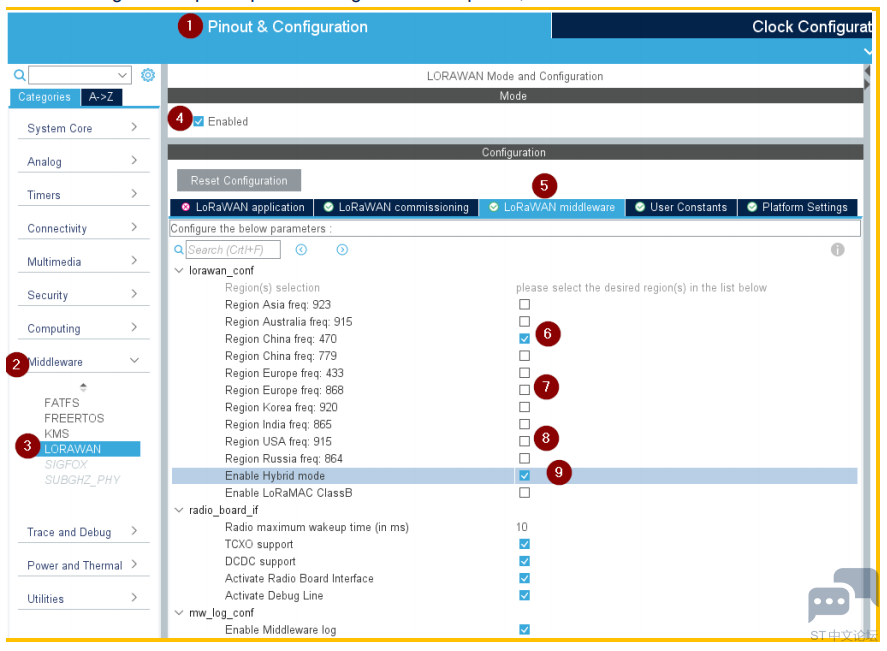Check Region USA freq: 915
Image resolution: width=887 pixels, height=651 pixels.
(524, 441)
